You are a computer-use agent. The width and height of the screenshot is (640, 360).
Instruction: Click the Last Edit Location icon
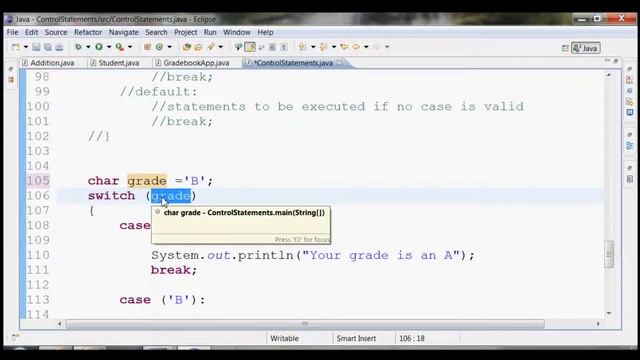click(344, 47)
